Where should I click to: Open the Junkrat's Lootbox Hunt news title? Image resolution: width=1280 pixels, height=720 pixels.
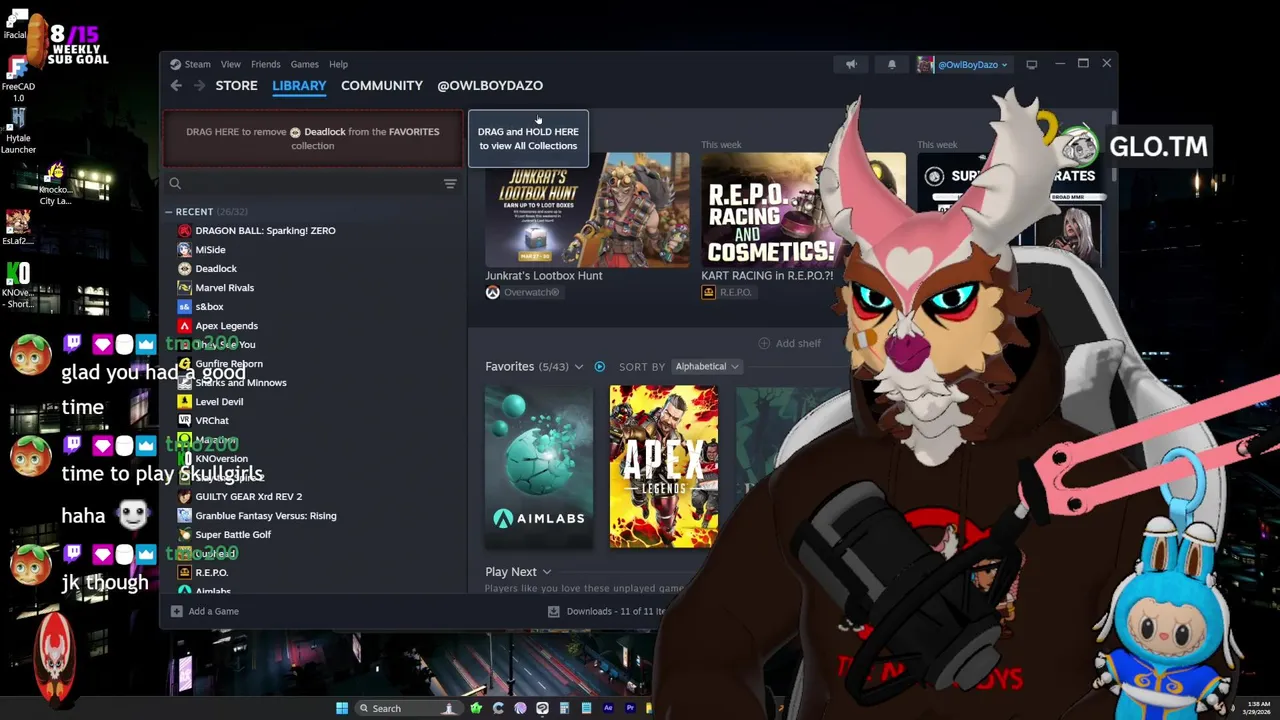[x=544, y=276]
